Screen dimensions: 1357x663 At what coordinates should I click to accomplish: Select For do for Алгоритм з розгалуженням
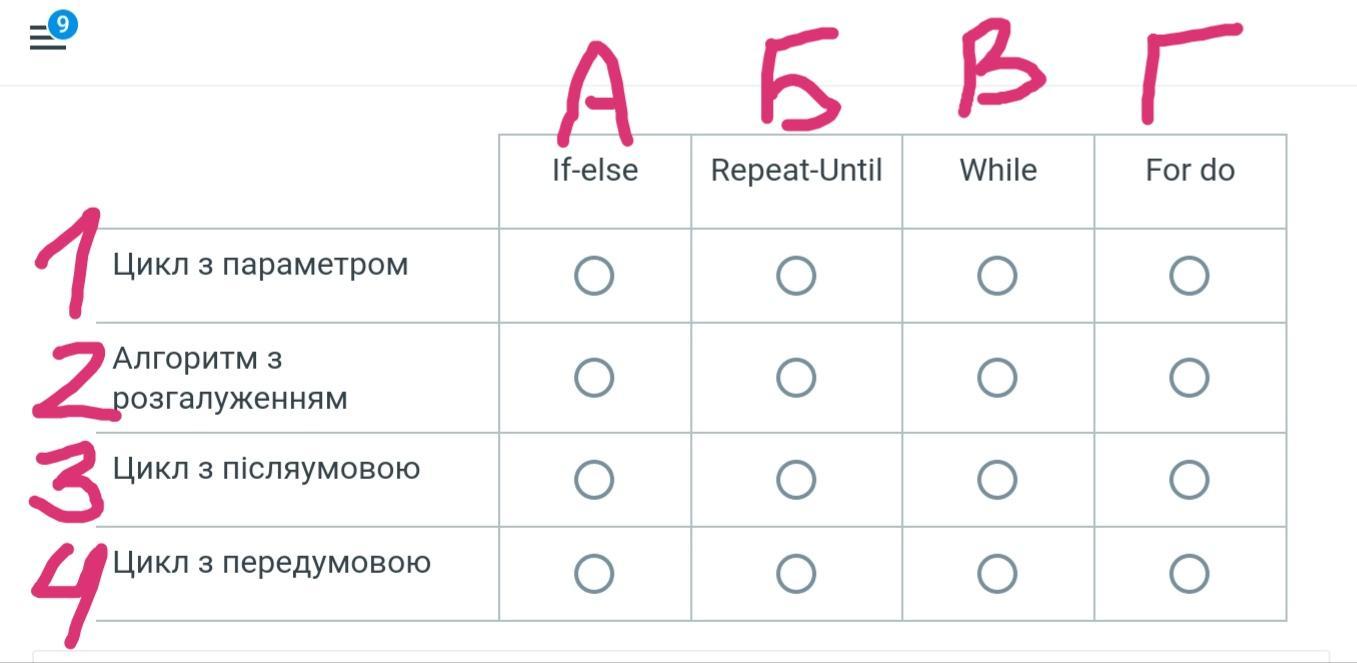(1189, 378)
